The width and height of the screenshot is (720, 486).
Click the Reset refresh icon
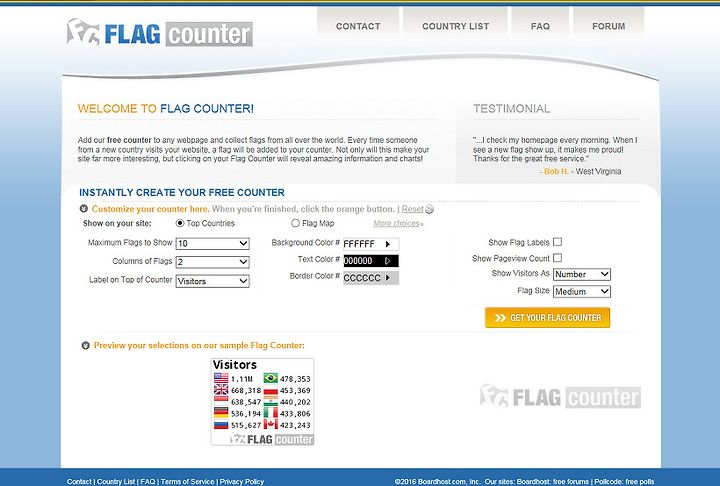point(429,209)
